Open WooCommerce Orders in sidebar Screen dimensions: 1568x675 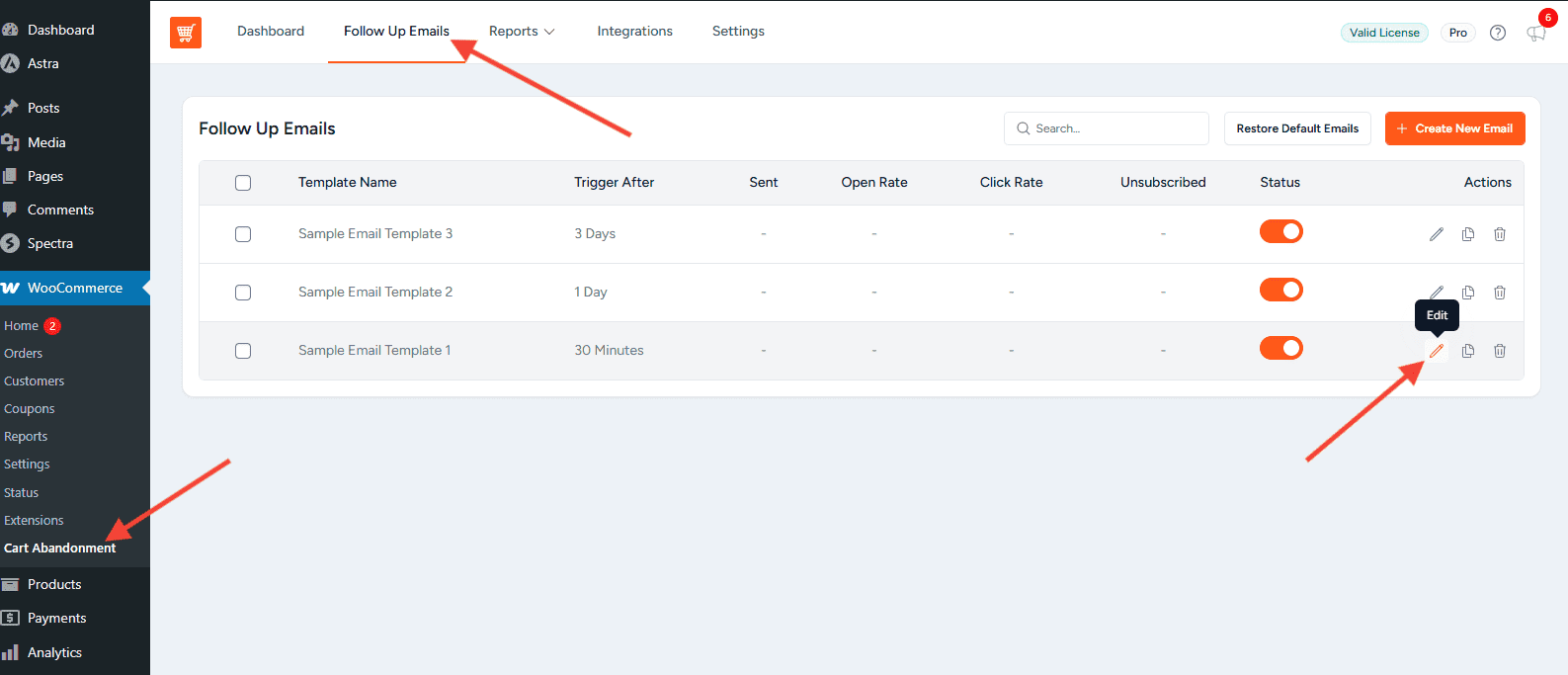[x=24, y=354]
